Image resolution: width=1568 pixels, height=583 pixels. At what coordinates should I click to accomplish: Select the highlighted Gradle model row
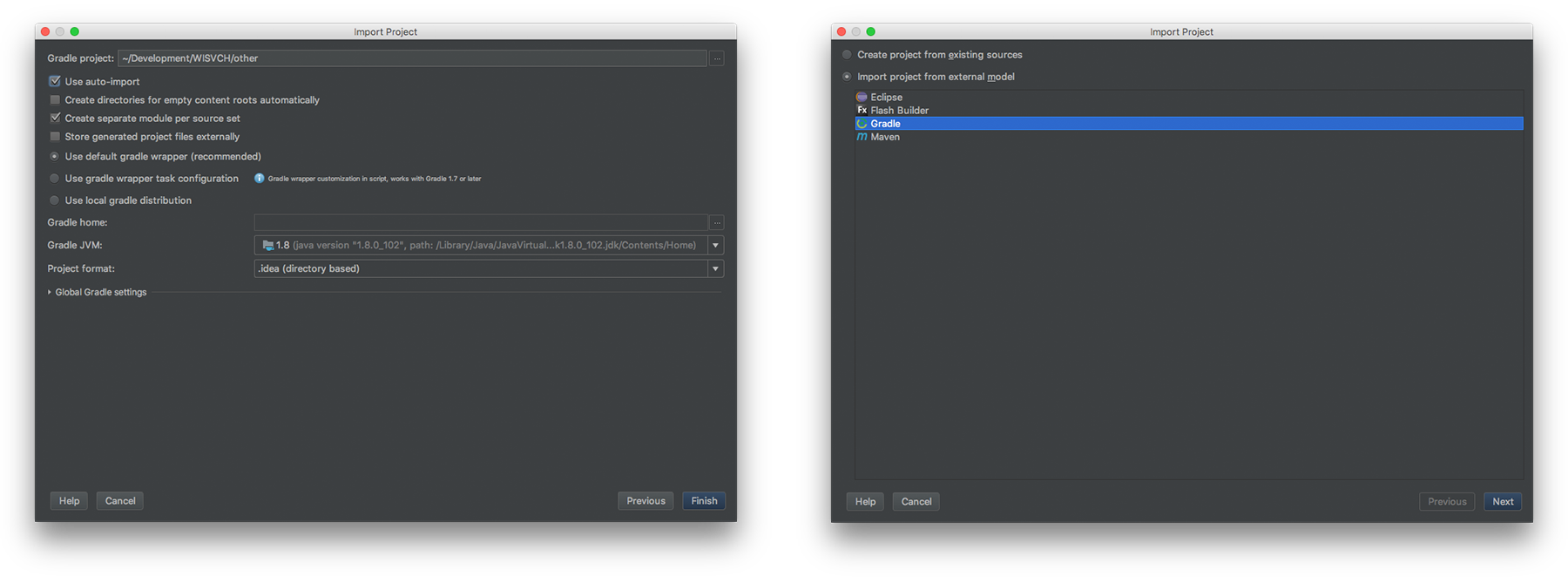pos(1189,124)
